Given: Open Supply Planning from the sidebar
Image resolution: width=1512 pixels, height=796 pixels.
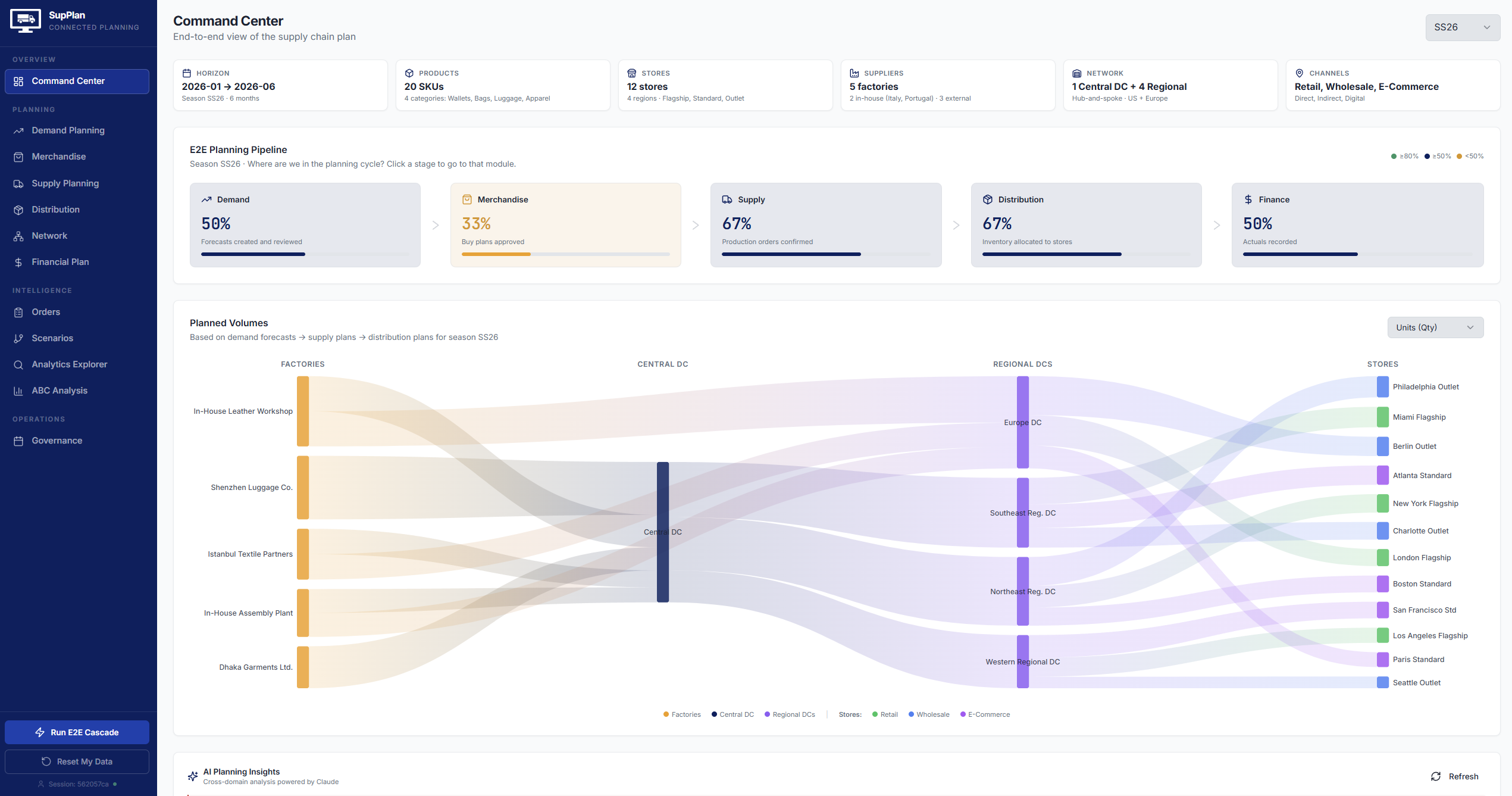Looking at the screenshot, I should tap(65, 183).
